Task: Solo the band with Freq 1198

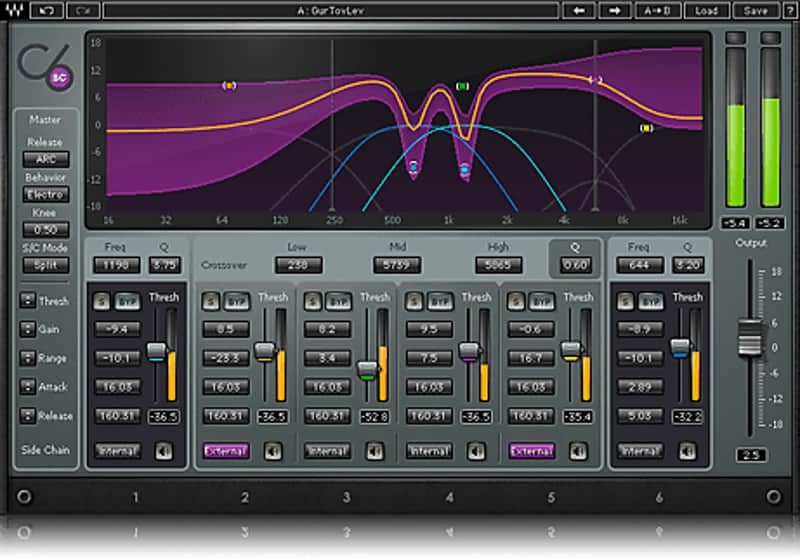Action: pyautogui.click(x=102, y=301)
